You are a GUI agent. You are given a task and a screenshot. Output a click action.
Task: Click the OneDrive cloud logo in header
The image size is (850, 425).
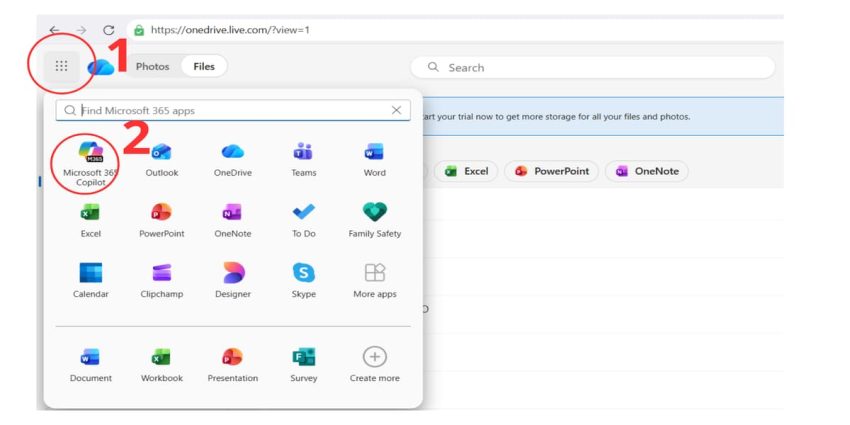(100, 67)
